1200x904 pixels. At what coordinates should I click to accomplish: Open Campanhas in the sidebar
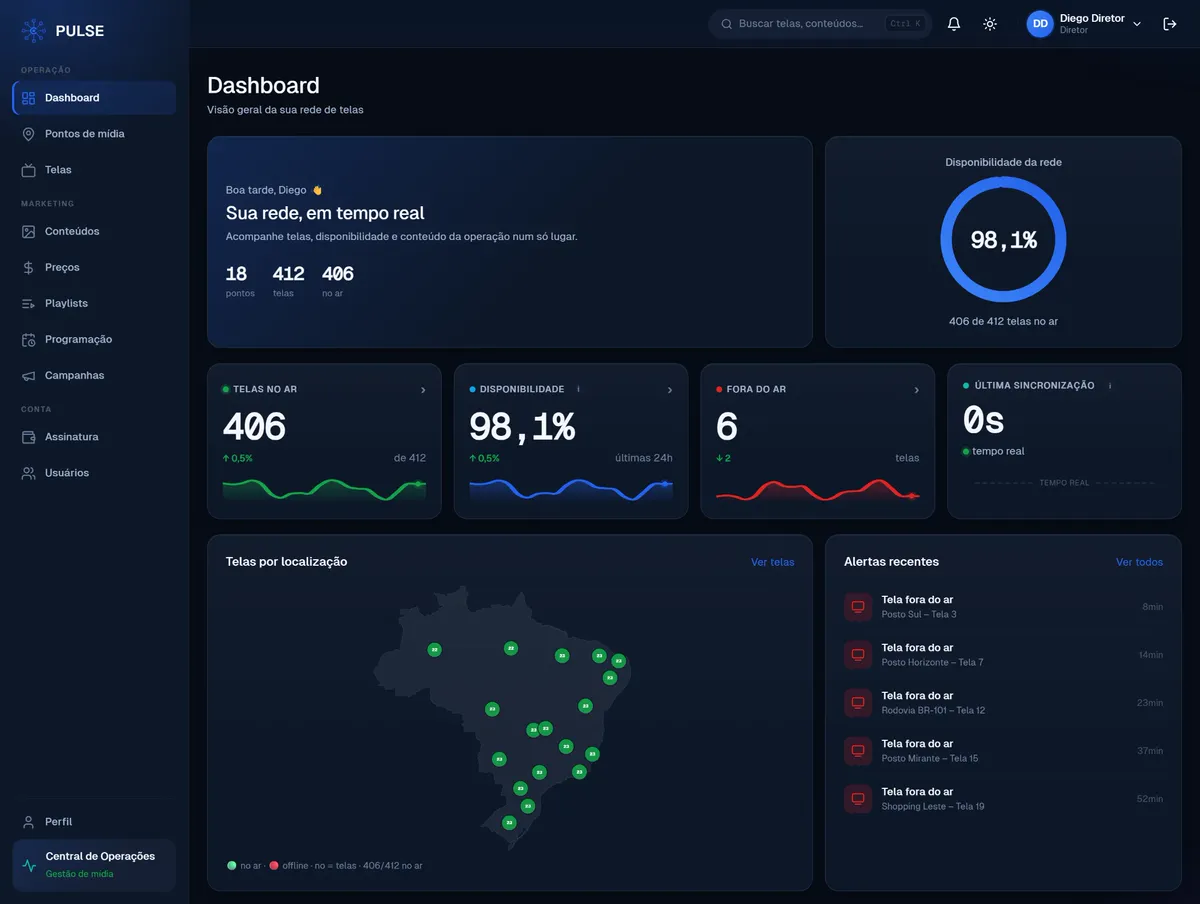coord(94,375)
